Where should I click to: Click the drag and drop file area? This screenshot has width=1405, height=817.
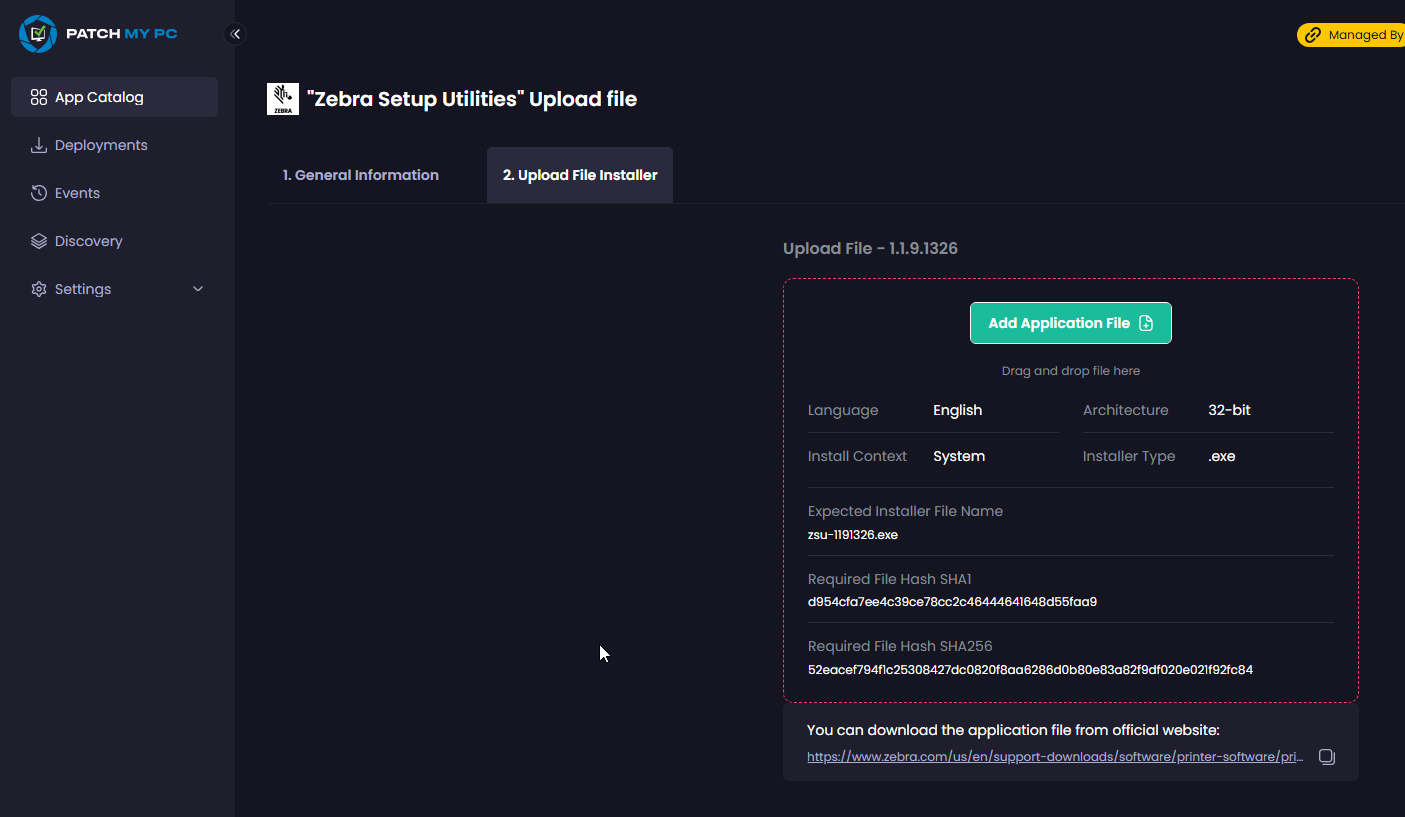tap(1070, 371)
